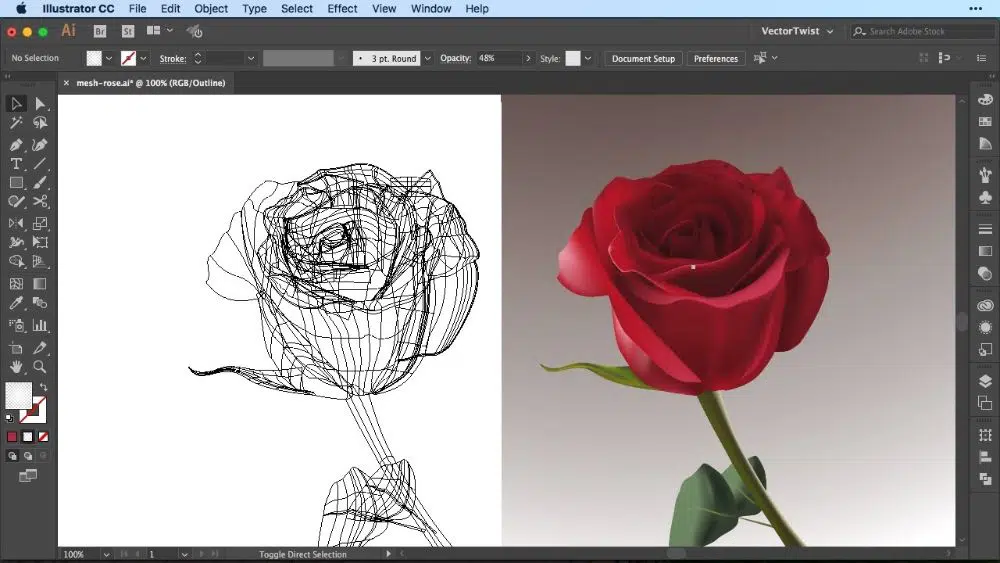The height and width of the screenshot is (563, 1000).
Task: Activate the Zoom tool
Action: pyautogui.click(x=40, y=367)
